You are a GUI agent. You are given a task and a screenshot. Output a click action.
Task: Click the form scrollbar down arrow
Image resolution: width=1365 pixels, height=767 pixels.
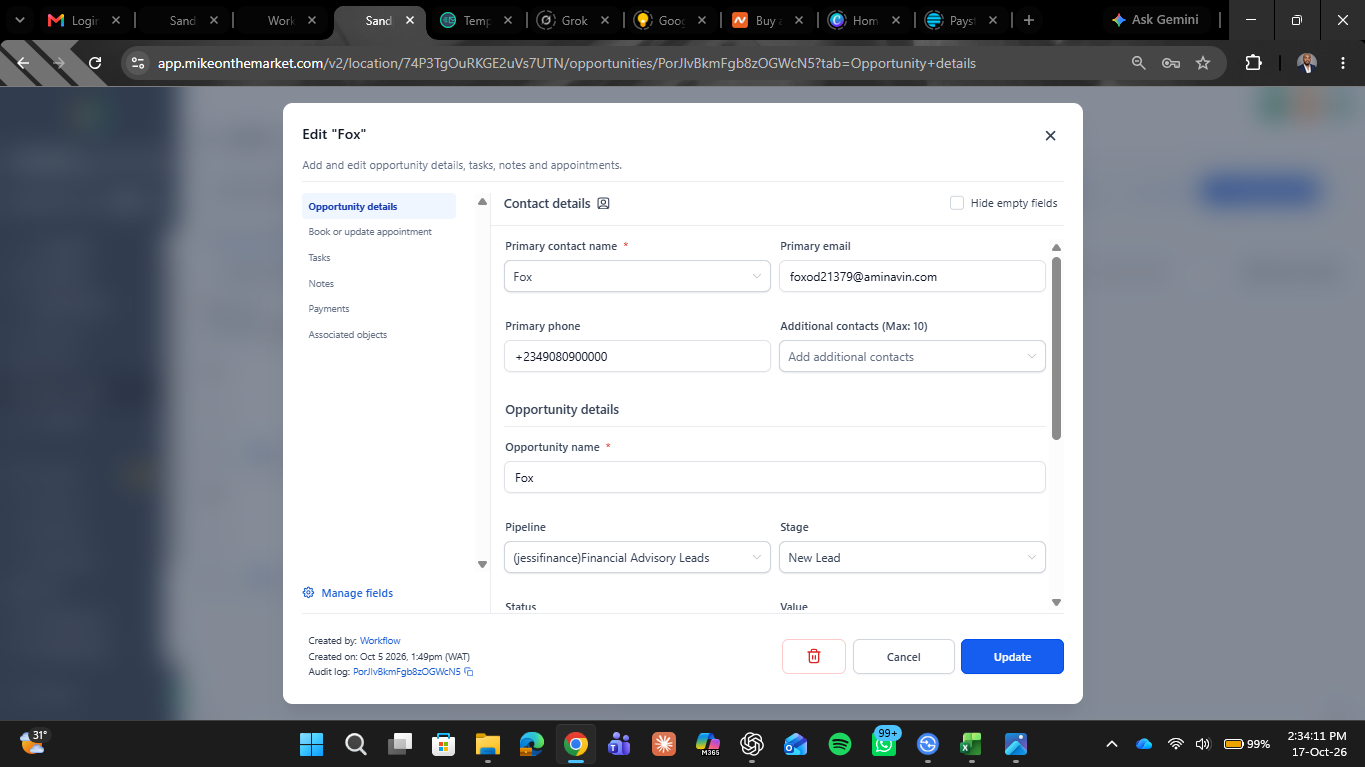1056,602
